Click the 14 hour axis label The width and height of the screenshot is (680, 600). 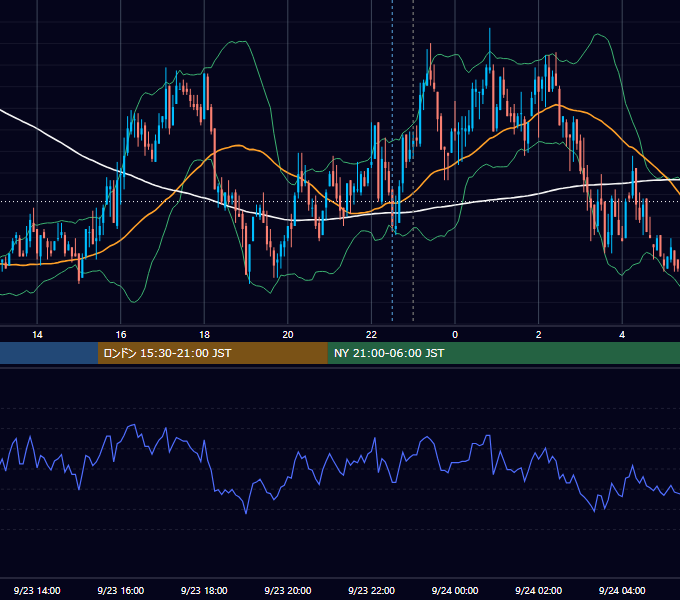37,335
